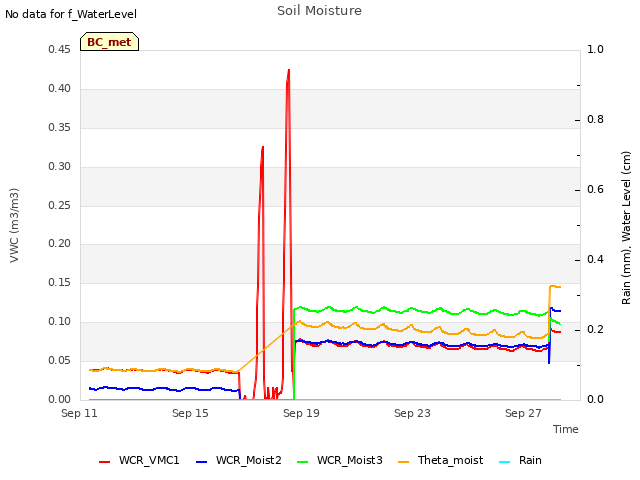Viewport: 640px width, 480px height.
Task: Click the blue WCR_Moist2 legend swatch
Action: click(202, 462)
